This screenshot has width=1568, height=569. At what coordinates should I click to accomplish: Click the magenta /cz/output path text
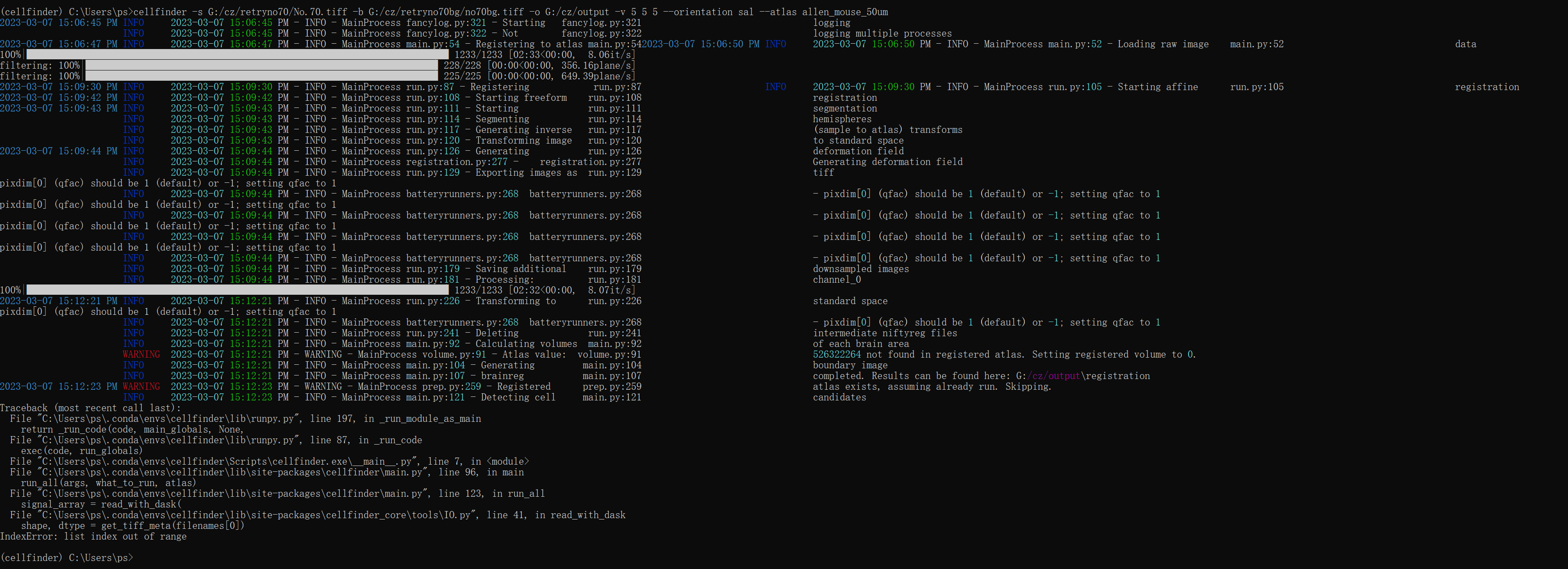point(1054,375)
